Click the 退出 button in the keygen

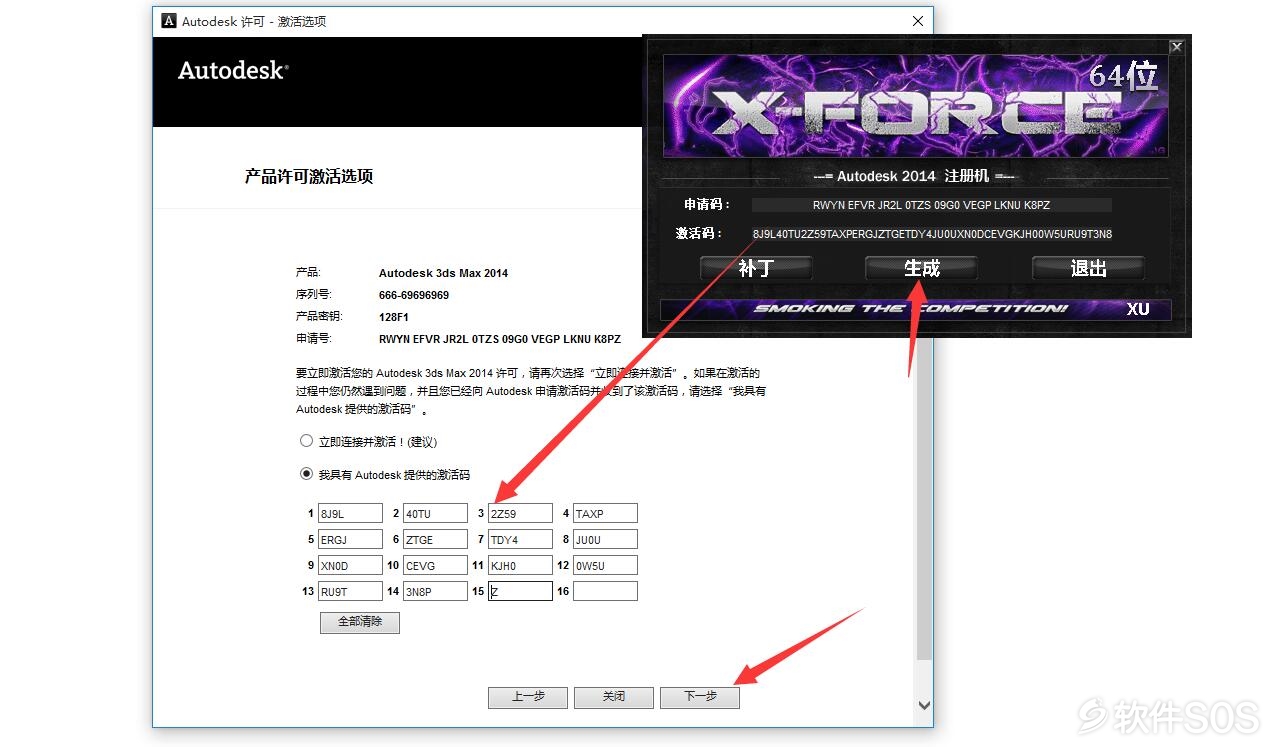1088,267
